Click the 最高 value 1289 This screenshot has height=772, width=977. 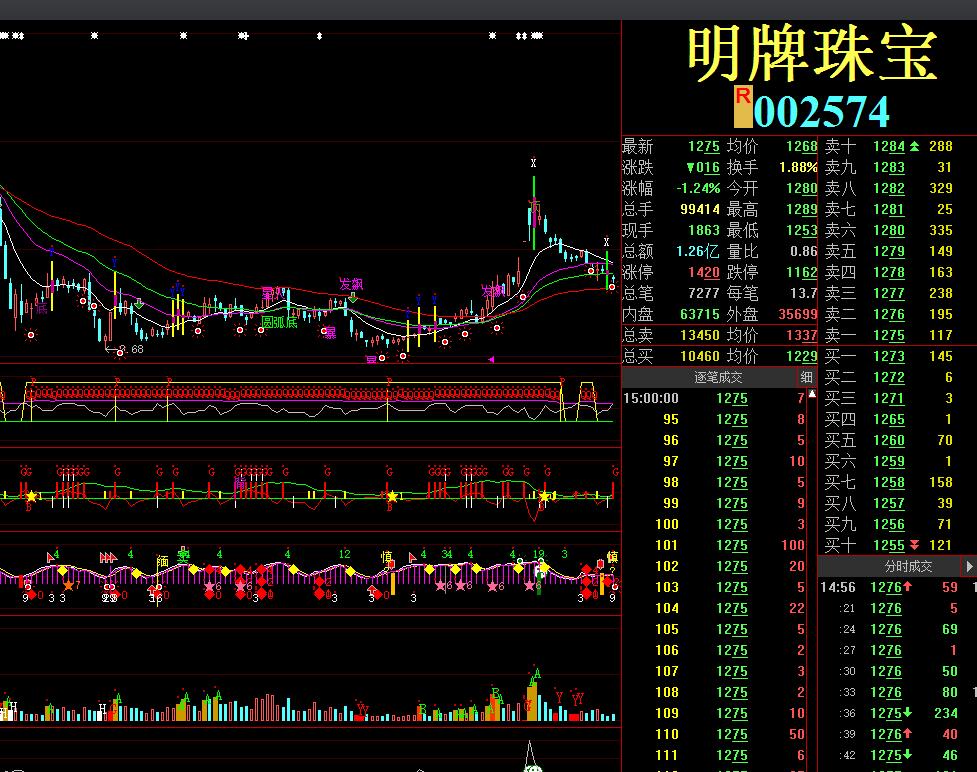[x=801, y=209]
